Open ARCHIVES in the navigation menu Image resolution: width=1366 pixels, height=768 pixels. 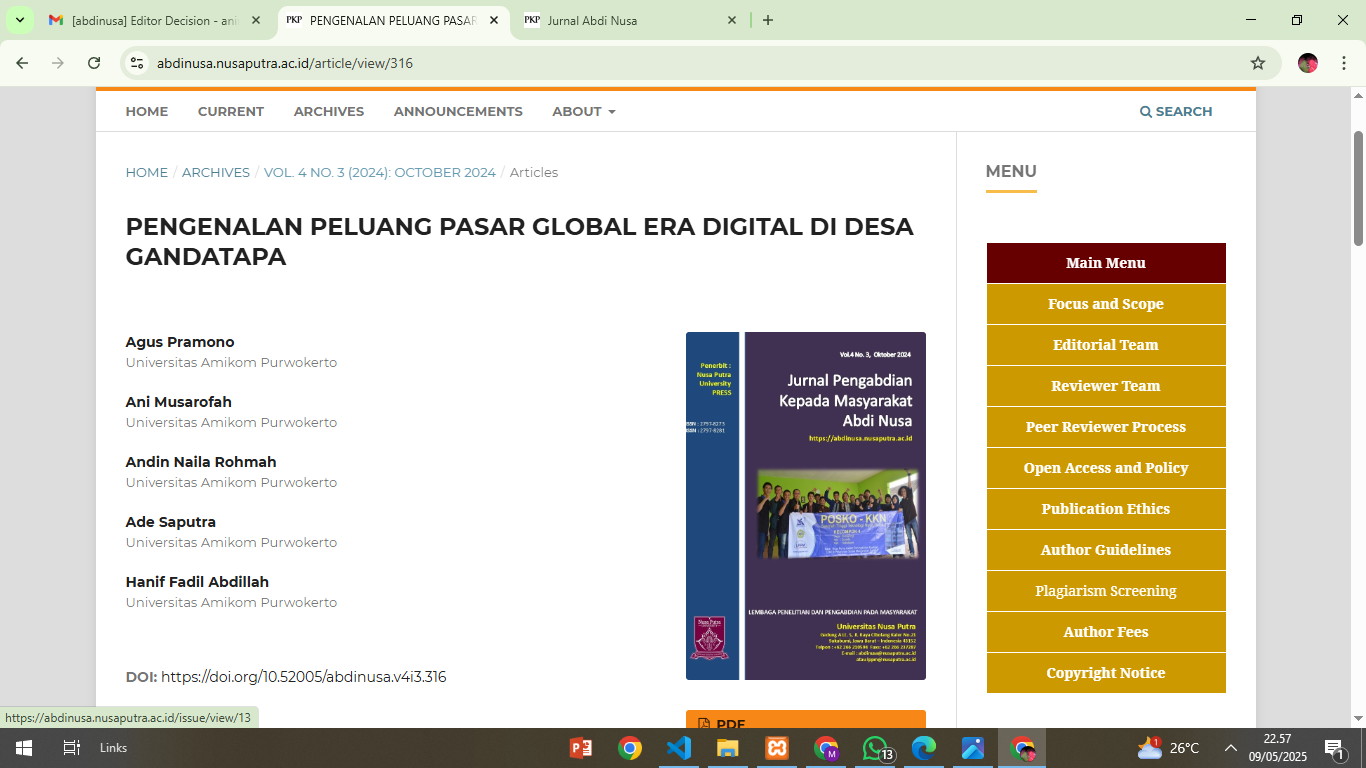[x=328, y=111]
